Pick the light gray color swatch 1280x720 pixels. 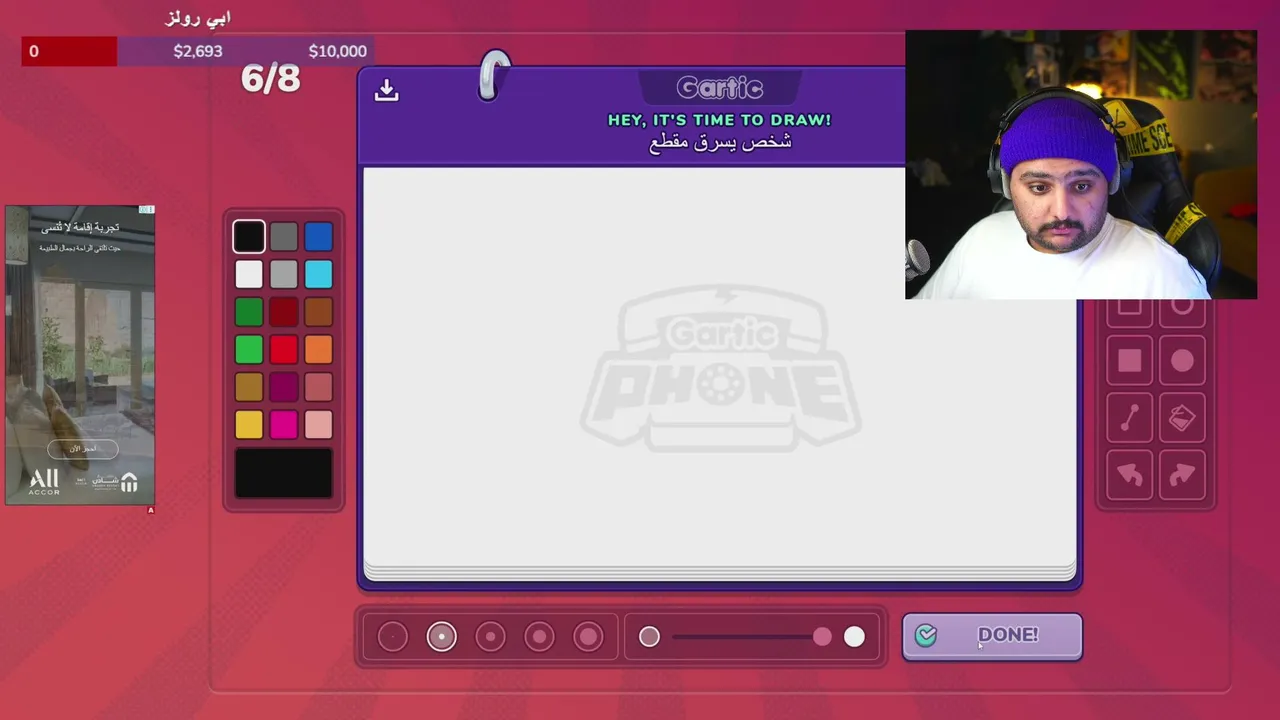pyautogui.click(x=284, y=274)
